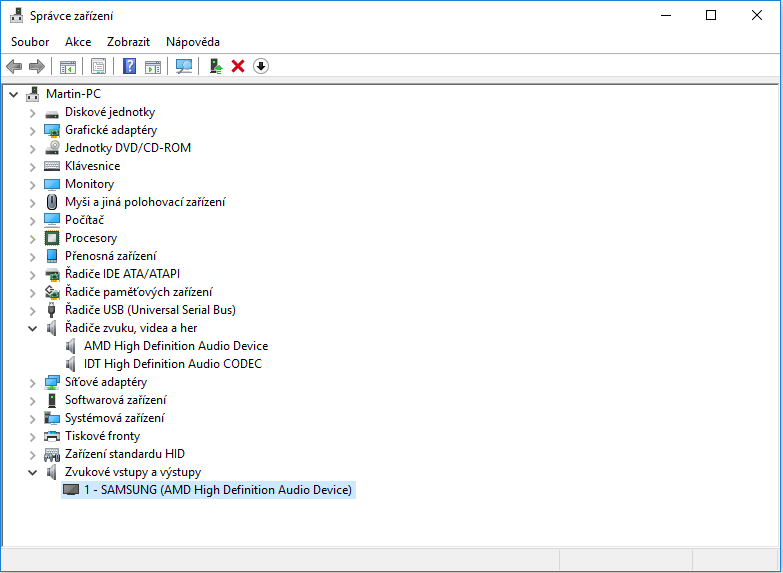The image size is (783, 573).
Task: Click the Back arrow toolbar icon
Action: [14, 66]
